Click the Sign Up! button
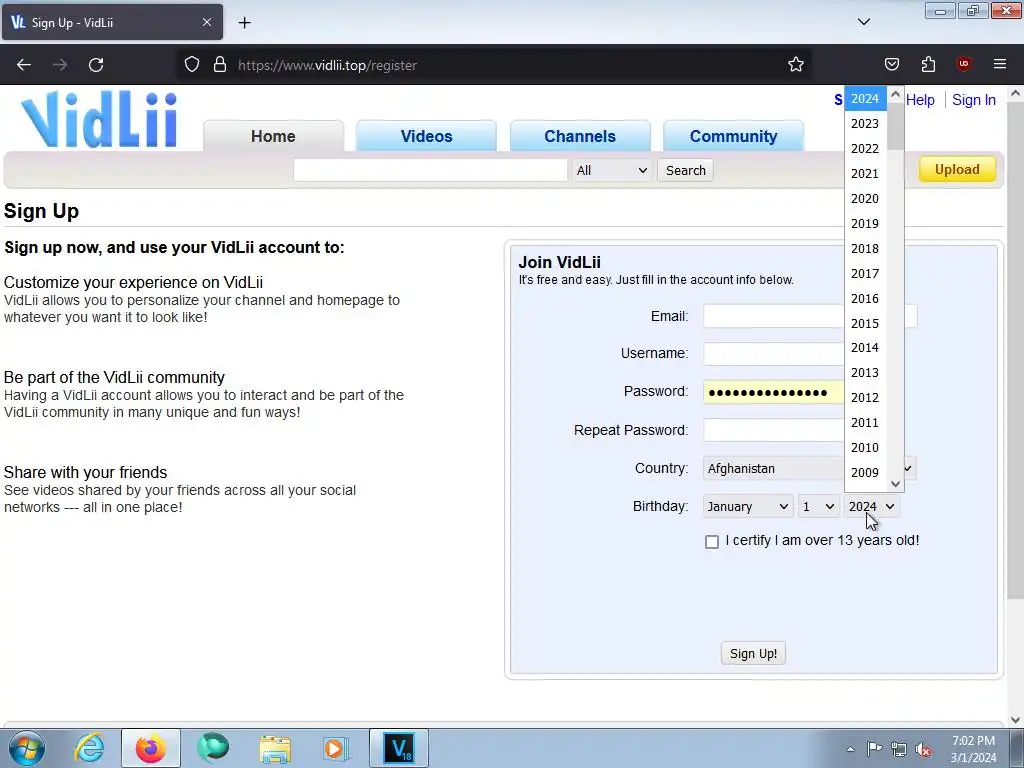The height and width of the screenshot is (768, 1024). [753, 654]
